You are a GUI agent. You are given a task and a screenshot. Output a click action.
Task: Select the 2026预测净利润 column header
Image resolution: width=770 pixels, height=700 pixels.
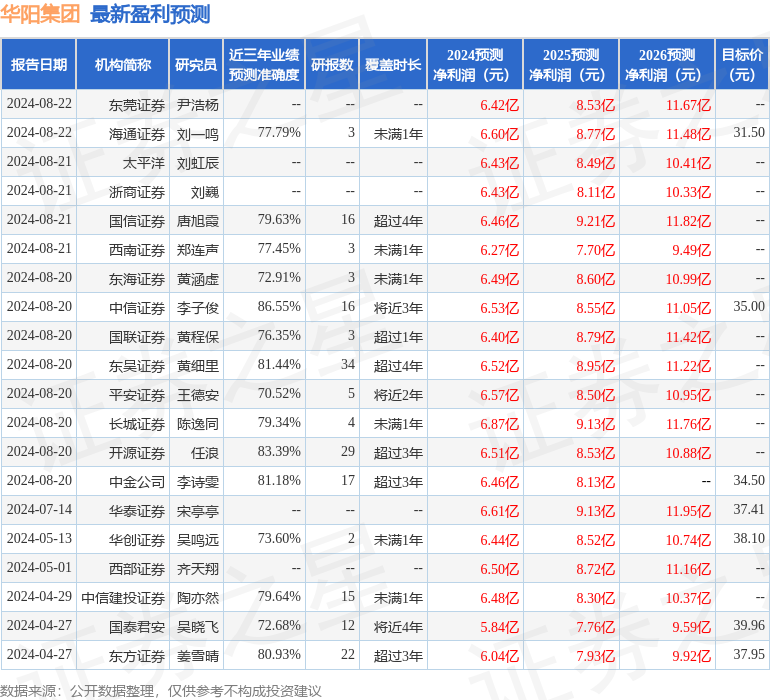[667, 64]
